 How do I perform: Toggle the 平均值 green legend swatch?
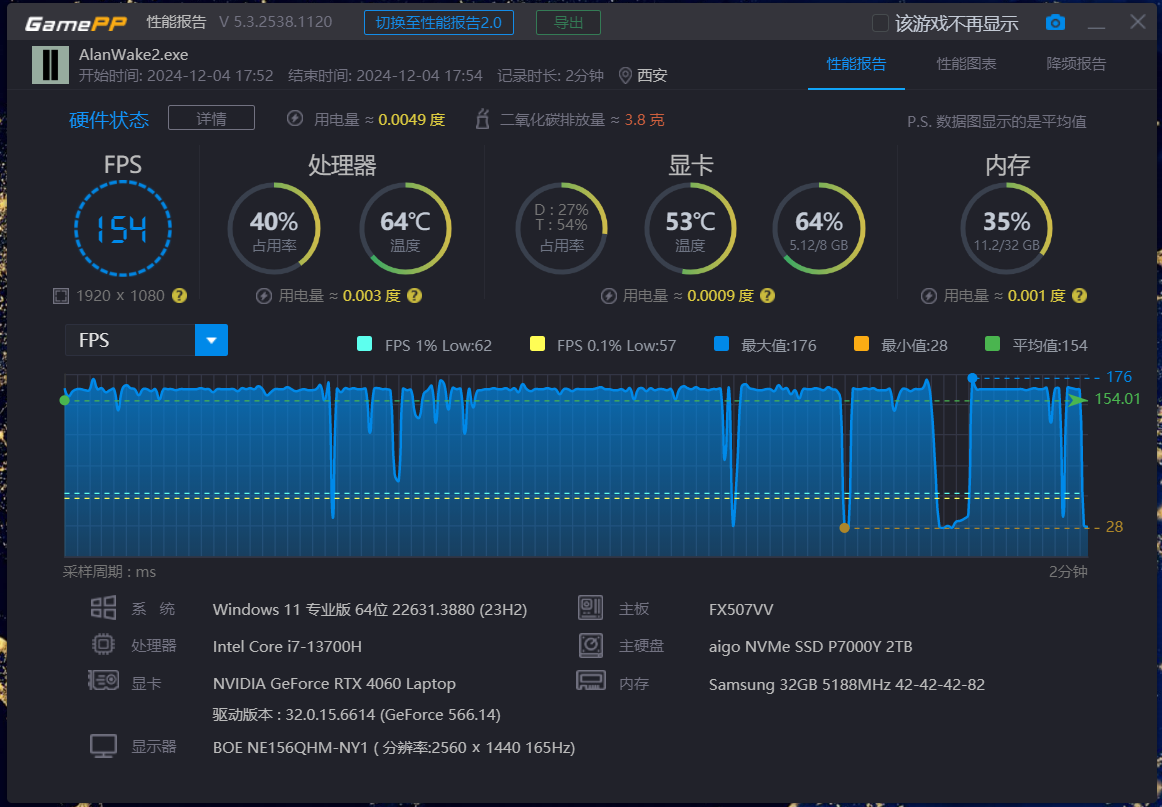pyautogui.click(x=992, y=343)
